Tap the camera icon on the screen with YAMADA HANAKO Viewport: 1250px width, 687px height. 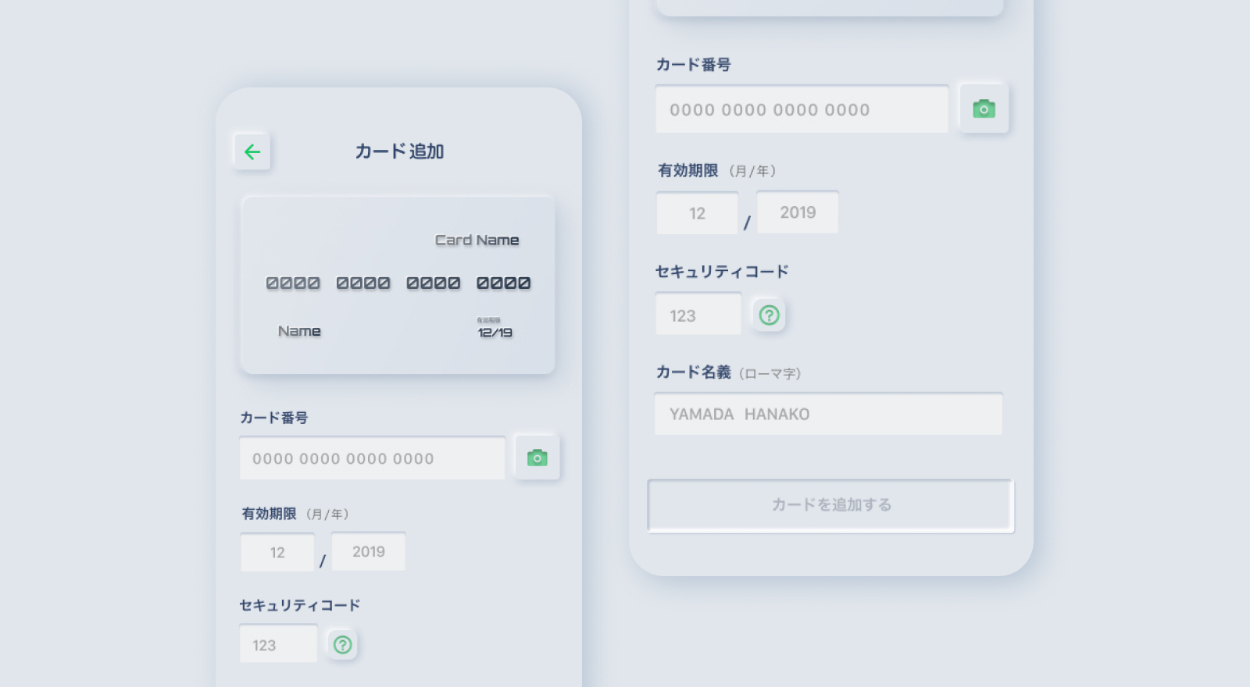(984, 109)
